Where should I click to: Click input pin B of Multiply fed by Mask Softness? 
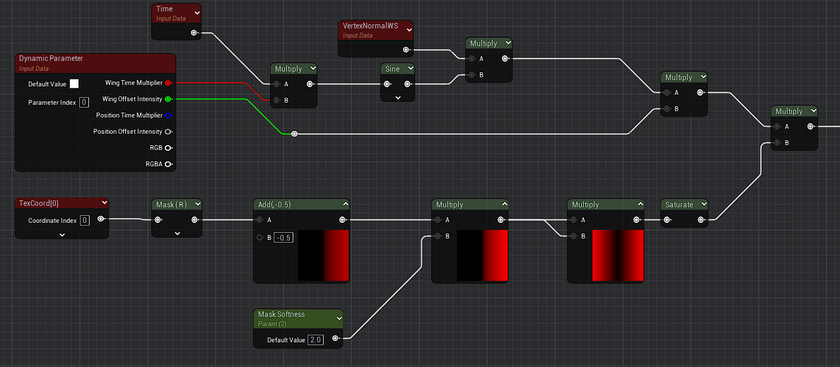[x=438, y=236]
